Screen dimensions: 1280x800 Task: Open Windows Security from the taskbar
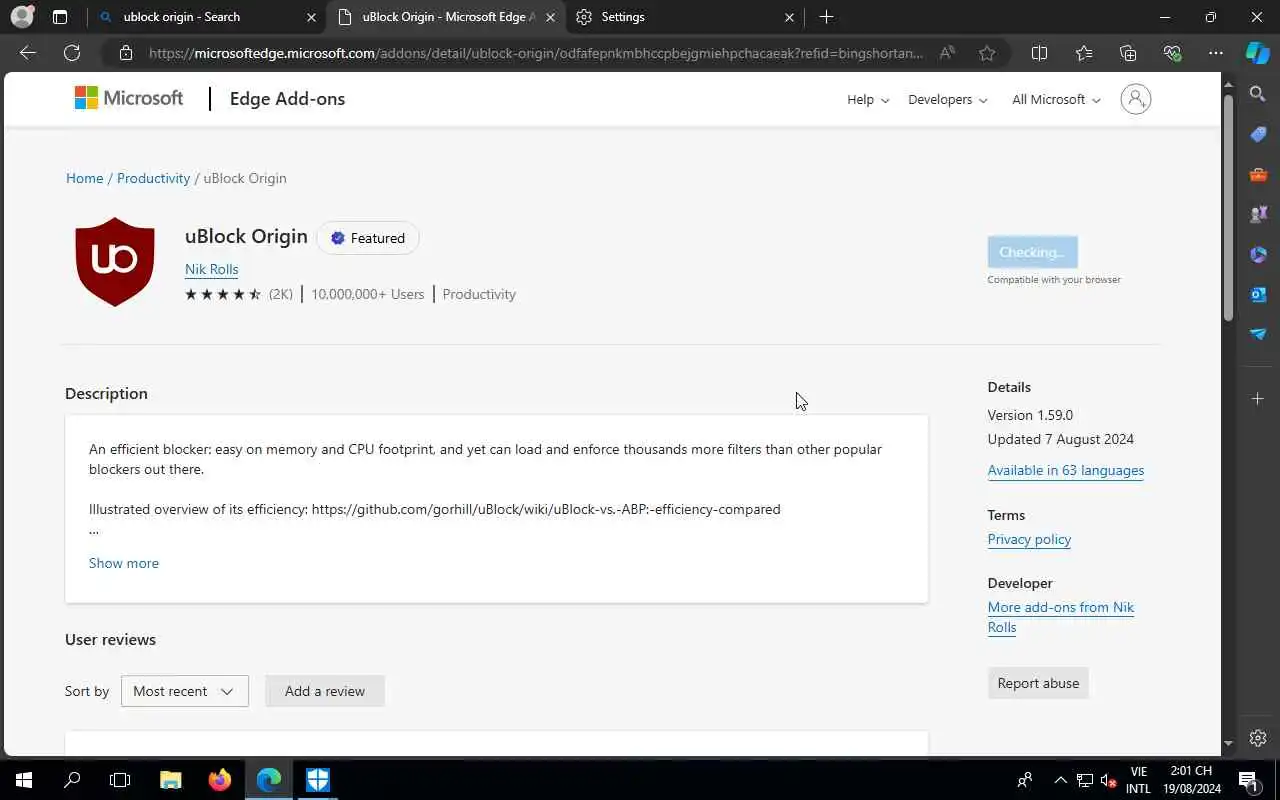pyautogui.click(x=318, y=779)
